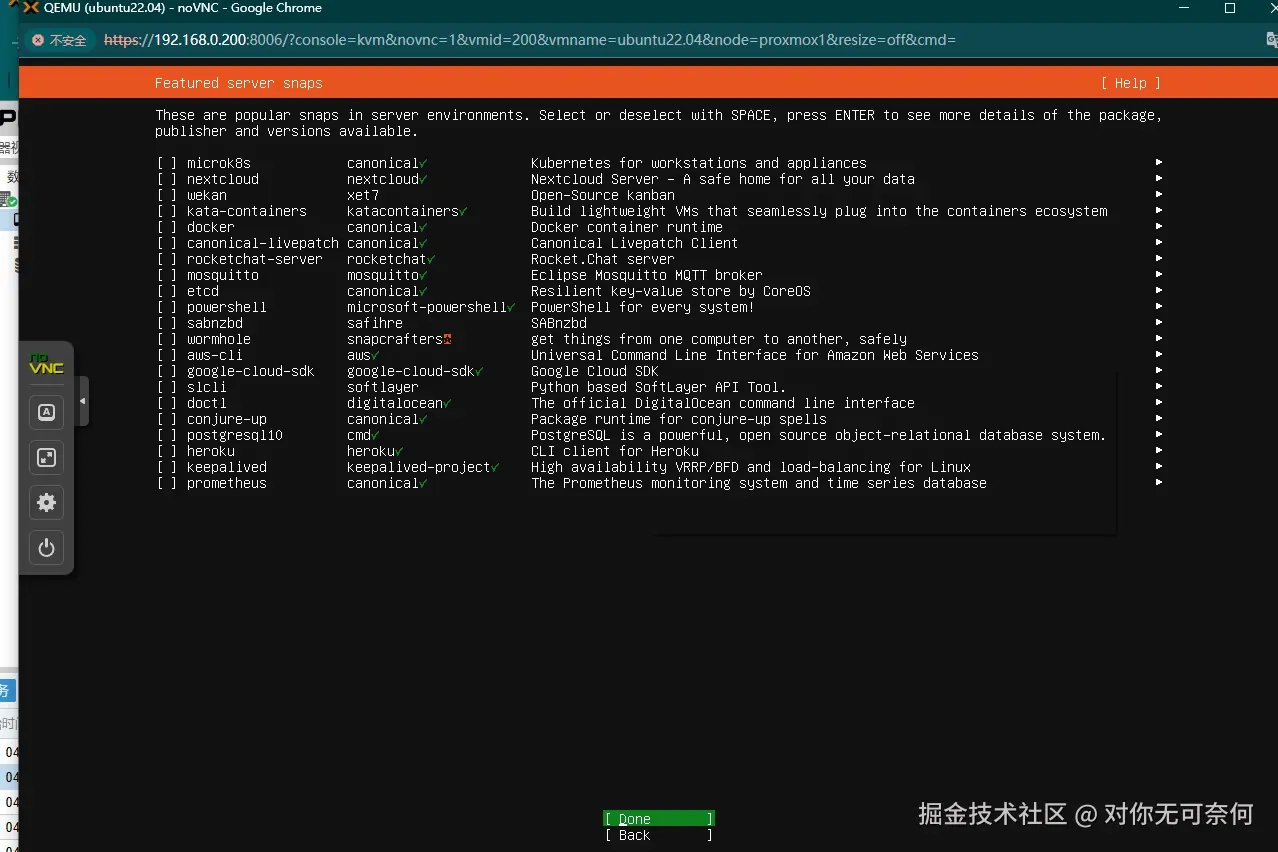1278x852 pixels.
Task: Select the rocketchat-server snap checkbox
Action: click(x=166, y=259)
